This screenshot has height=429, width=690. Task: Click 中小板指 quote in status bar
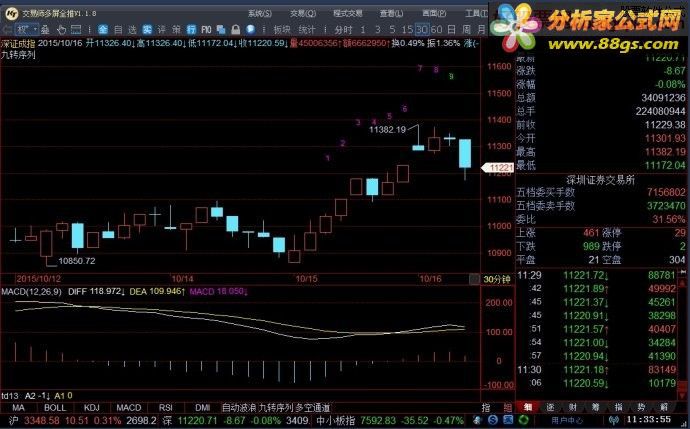[390, 420]
